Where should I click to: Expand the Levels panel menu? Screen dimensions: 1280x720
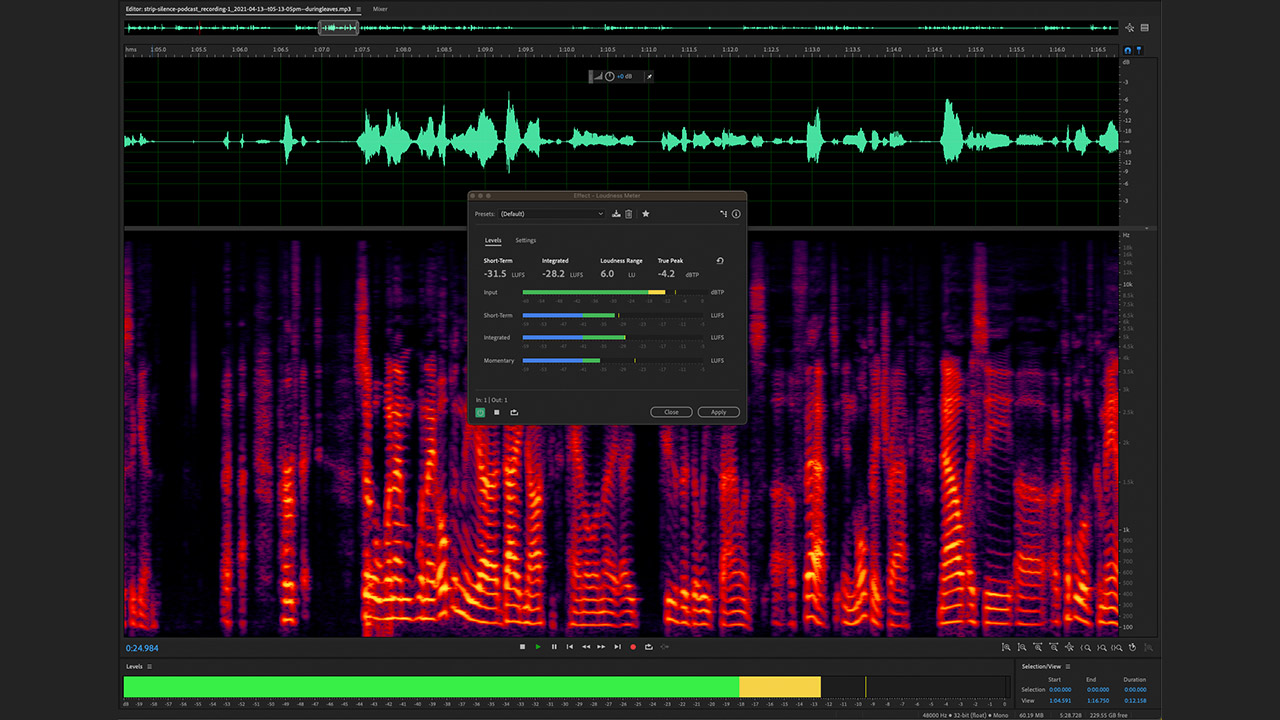pyautogui.click(x=150, y=666)
